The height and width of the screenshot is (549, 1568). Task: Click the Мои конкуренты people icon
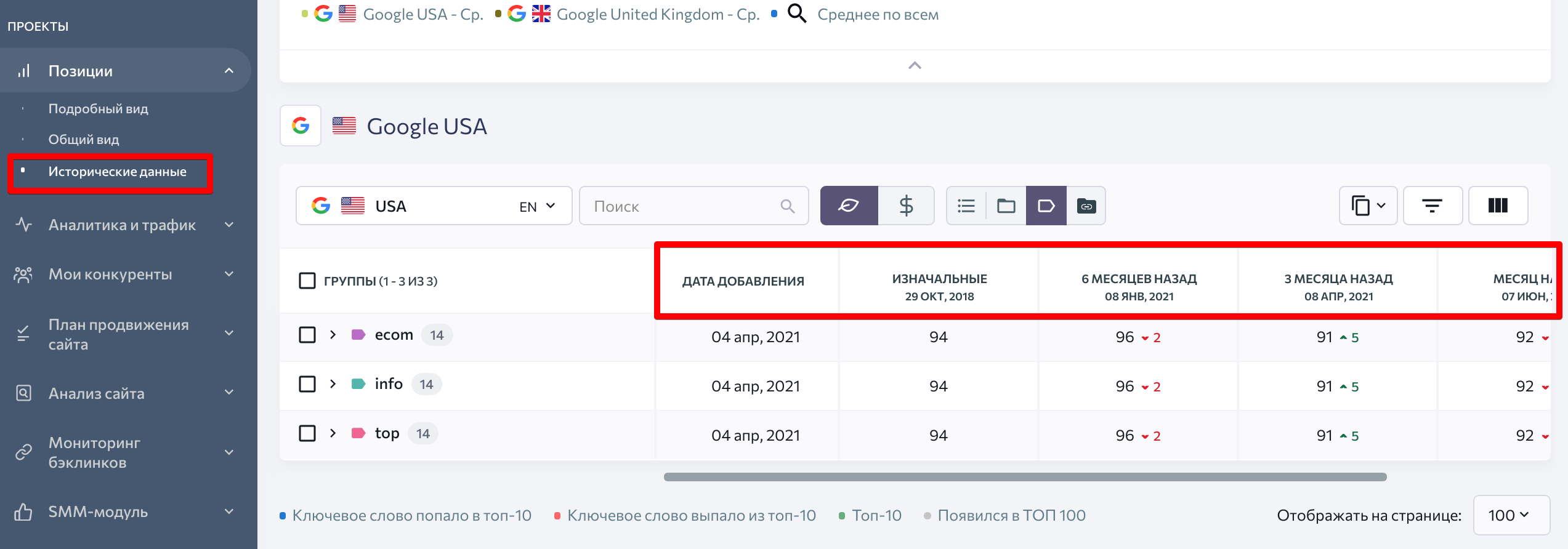pyautogui.click(x=23, y=274)
